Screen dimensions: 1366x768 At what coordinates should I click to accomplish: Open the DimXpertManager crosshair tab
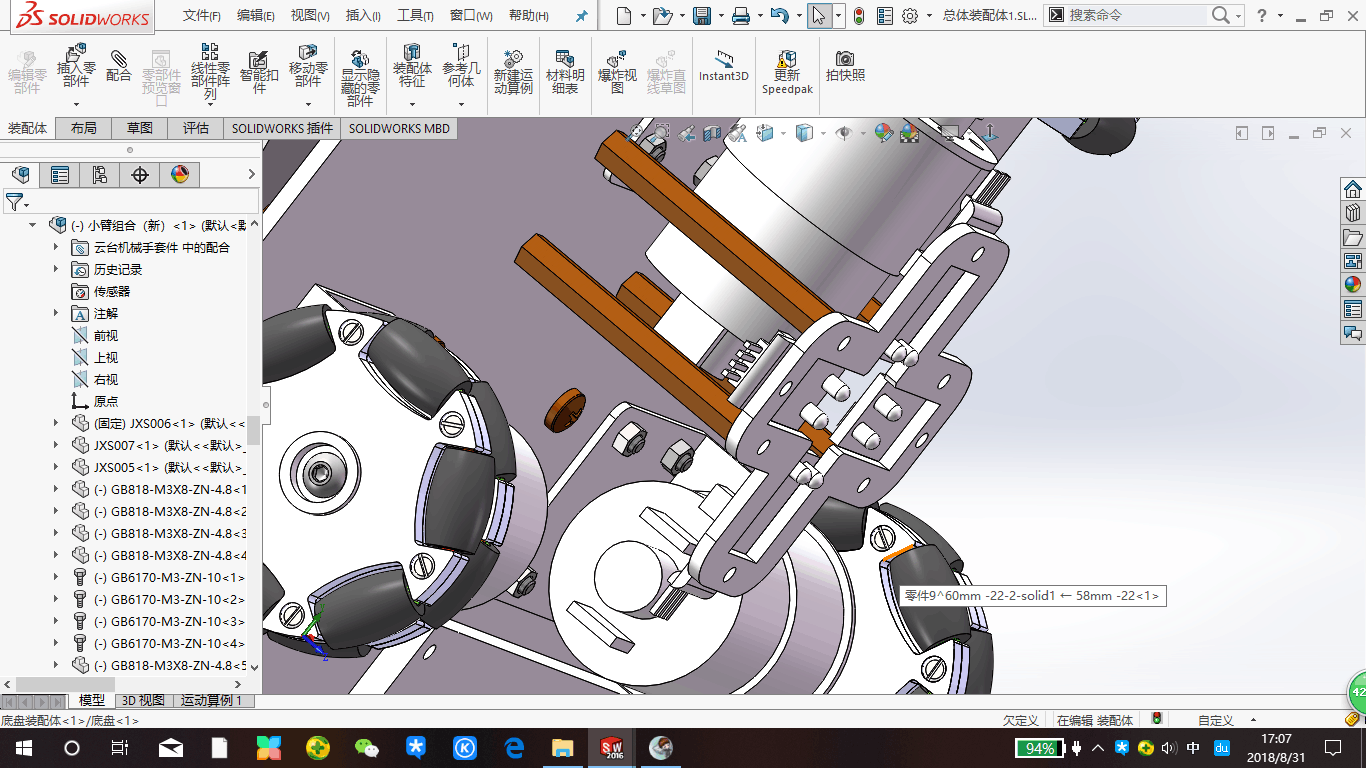140,175
